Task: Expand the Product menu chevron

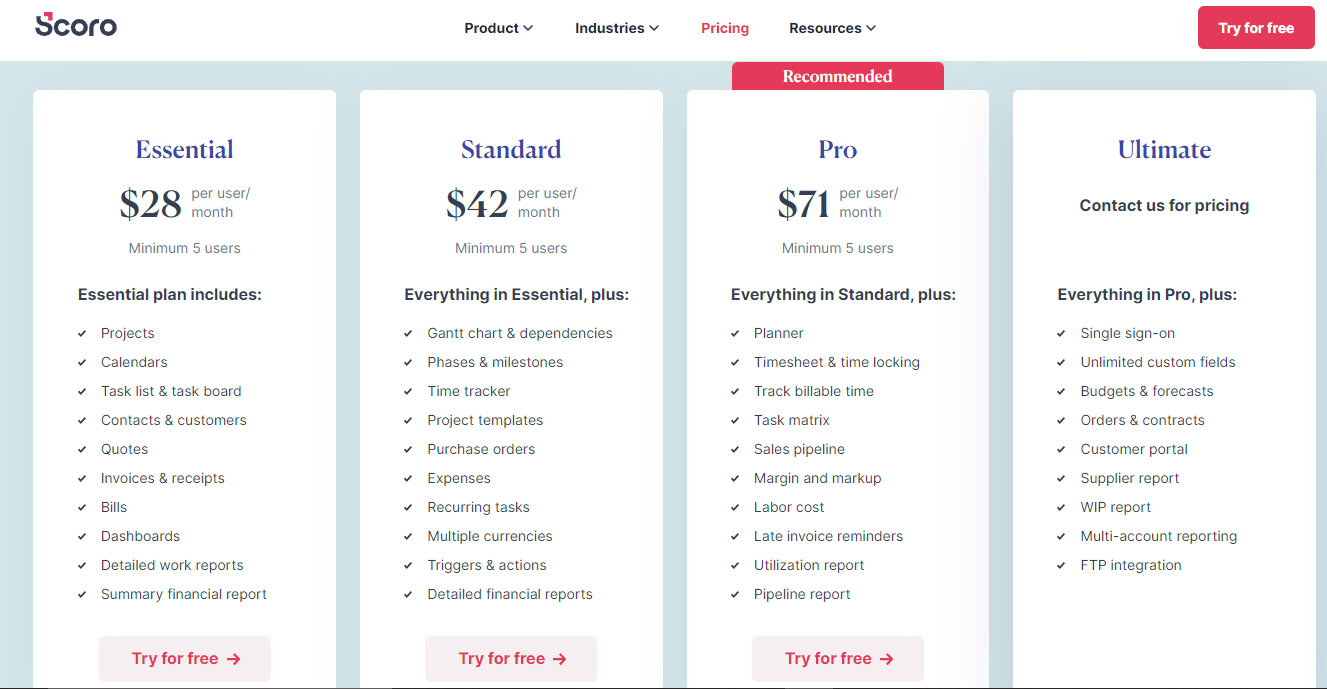Action: pos(528,28)
